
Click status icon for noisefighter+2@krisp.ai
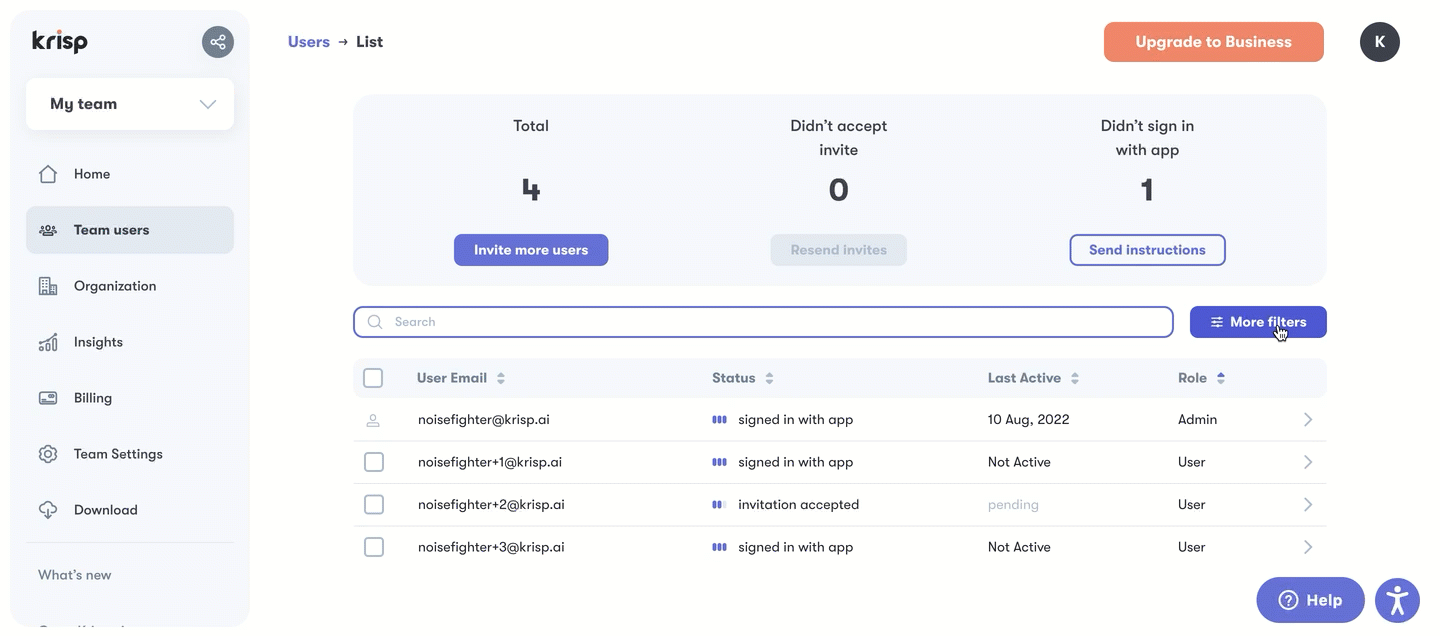(719, 505)
